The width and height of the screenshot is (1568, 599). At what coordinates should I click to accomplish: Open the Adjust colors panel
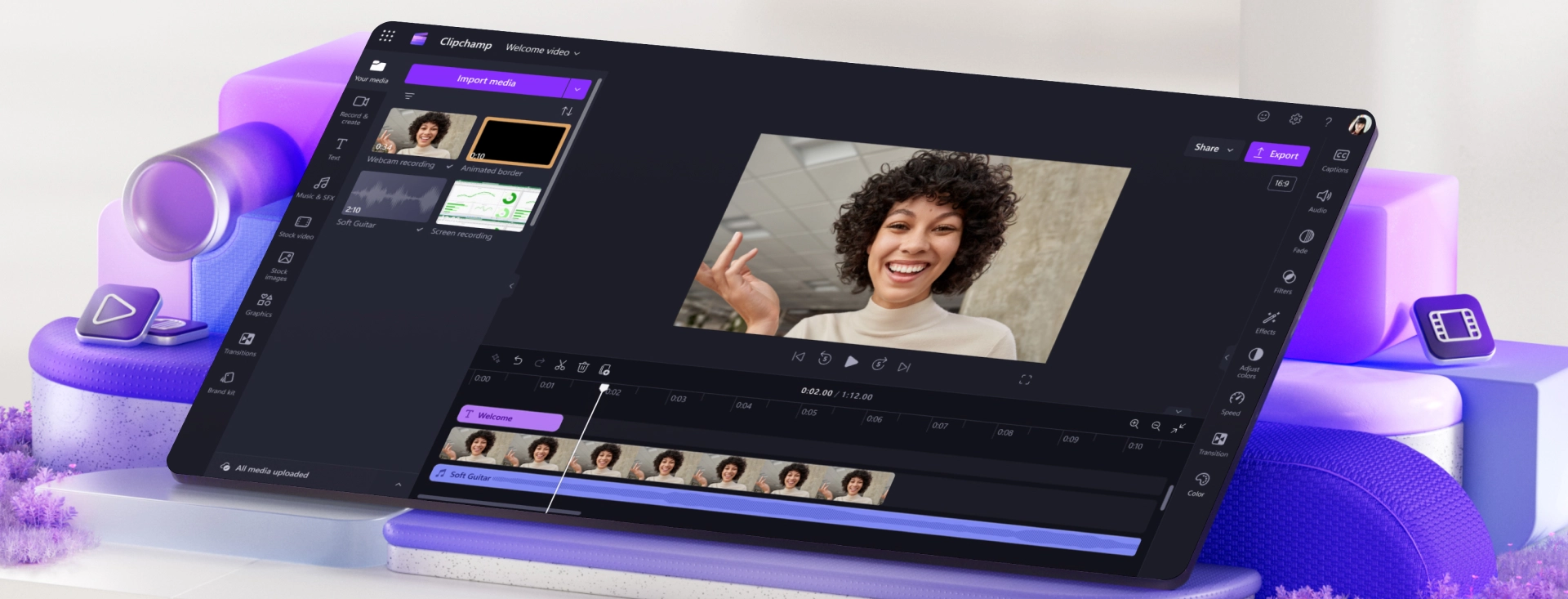click(x=1251, y=363)
